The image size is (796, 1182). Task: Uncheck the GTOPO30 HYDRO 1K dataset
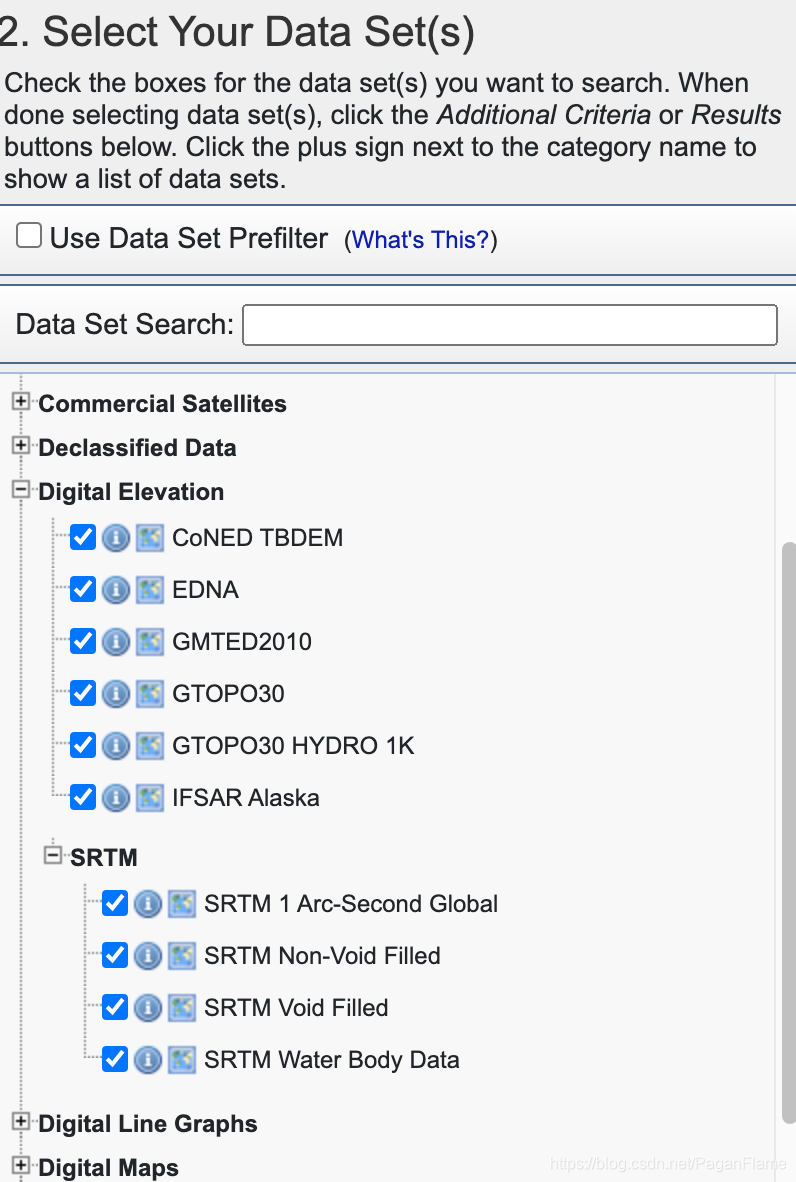click(83, 746)
